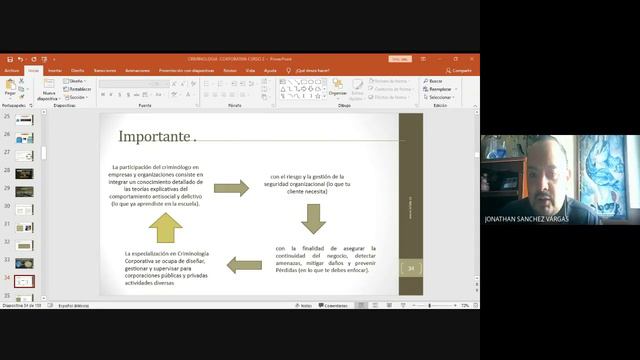This screenshot has height=360, width=640.
Task: Cut selection with the scissors icon
Action: [x=22, y=81]
